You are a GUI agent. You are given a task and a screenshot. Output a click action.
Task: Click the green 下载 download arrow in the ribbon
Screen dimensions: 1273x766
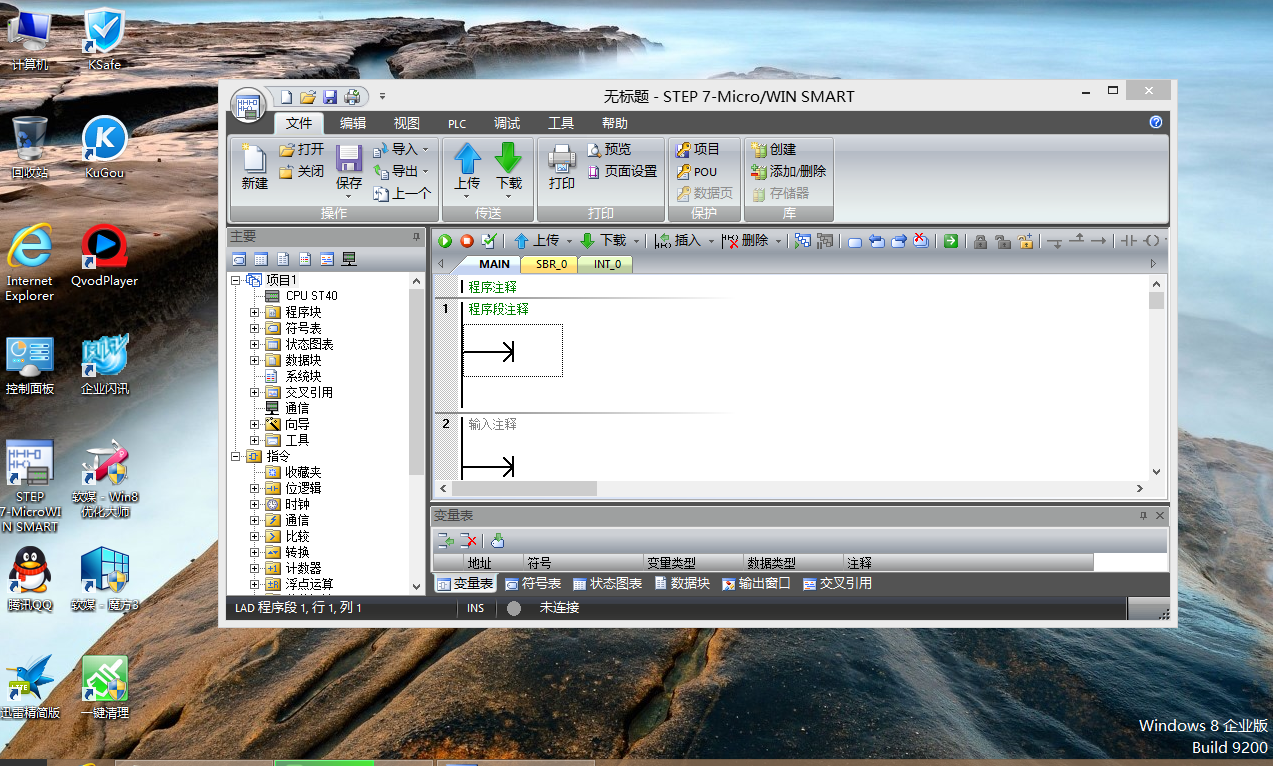click(x=509, y=158)
